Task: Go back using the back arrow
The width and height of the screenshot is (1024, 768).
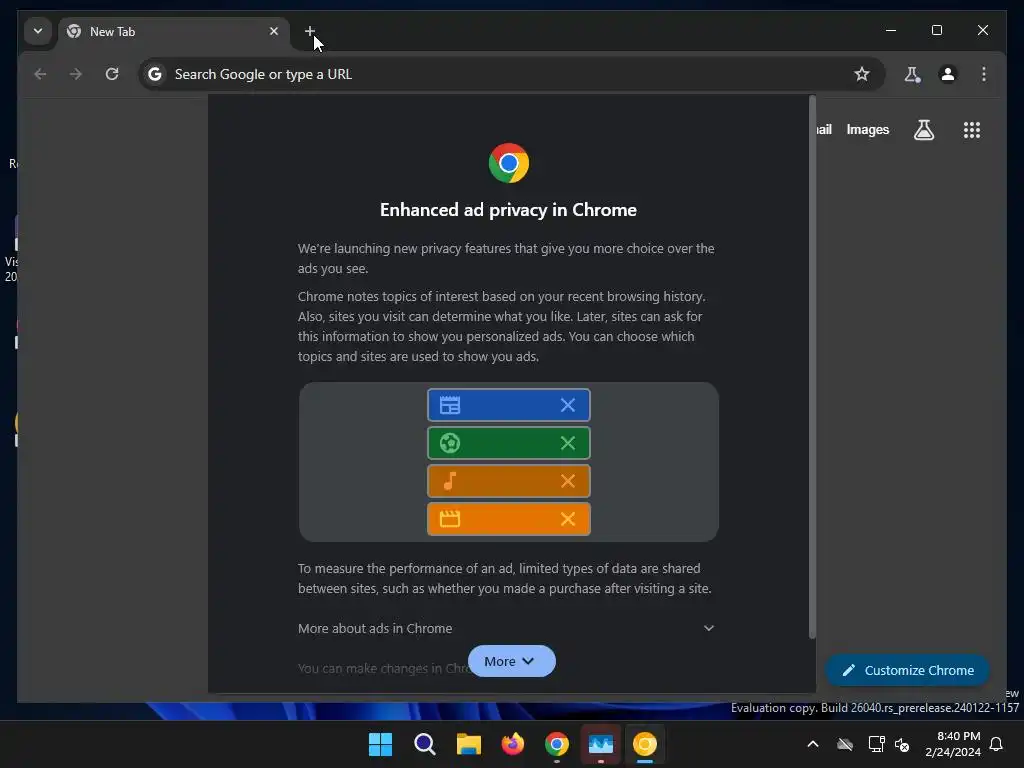Action: [x=40, y=74]
